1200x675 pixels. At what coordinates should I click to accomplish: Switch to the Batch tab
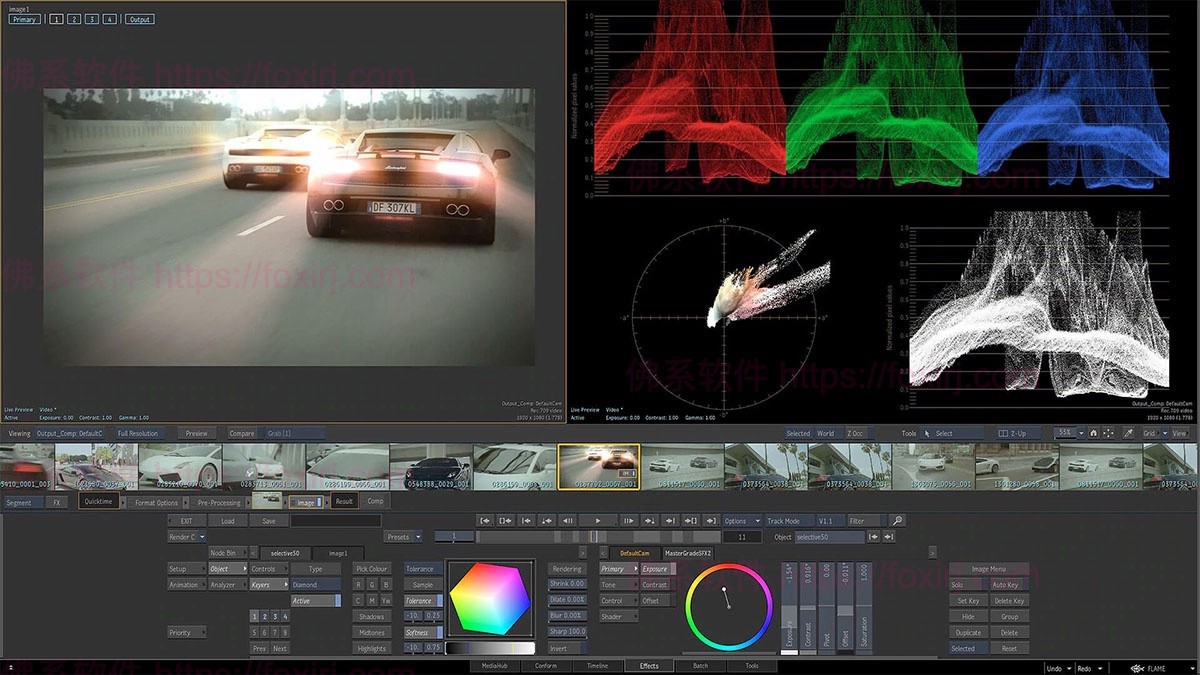(700, 665)
